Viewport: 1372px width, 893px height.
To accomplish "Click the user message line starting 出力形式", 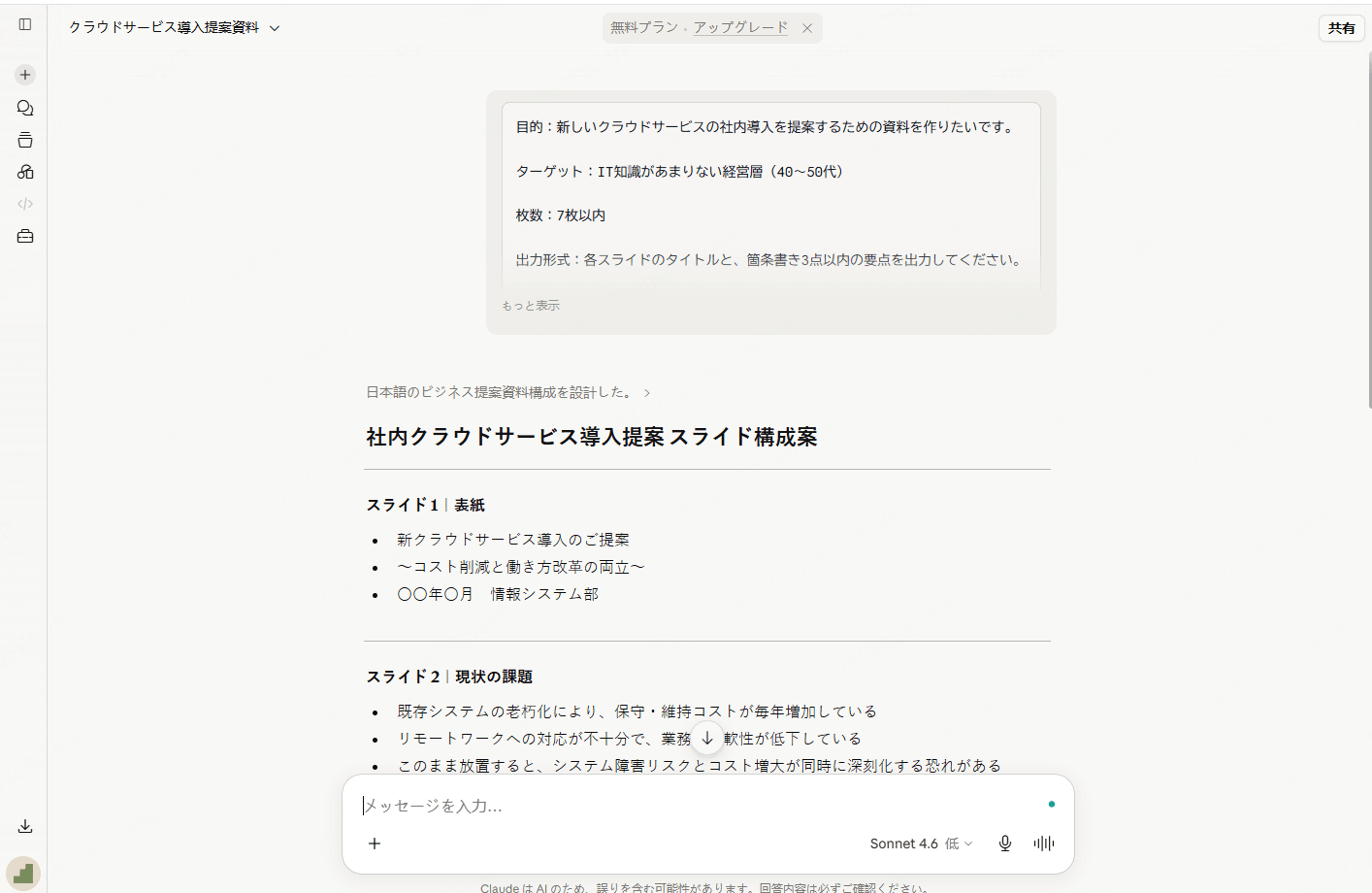I will [x=770, y=260].
